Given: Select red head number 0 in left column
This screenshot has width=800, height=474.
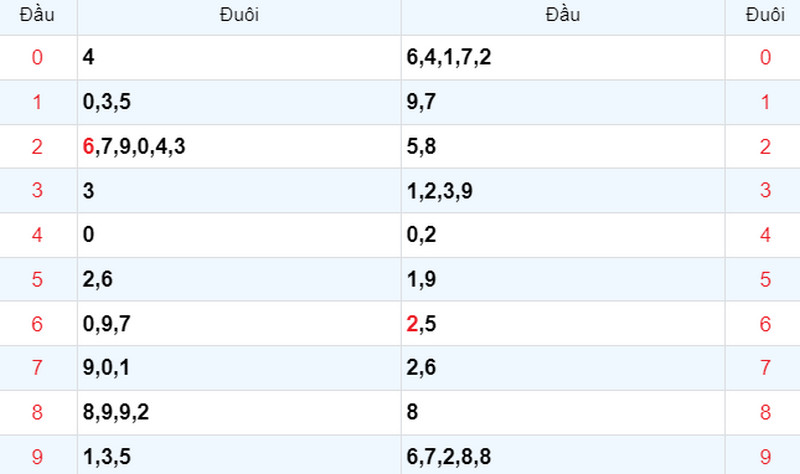Looking at the screenshot, I should coord(37,57).
